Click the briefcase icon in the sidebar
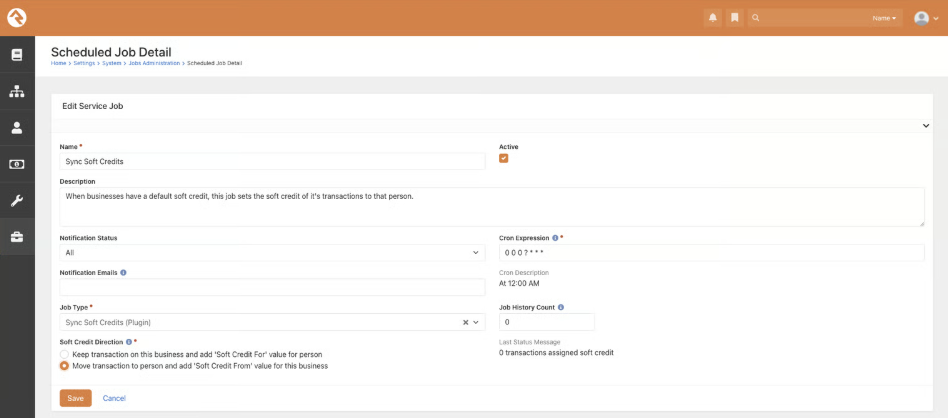This screenshot has width=948, height=418. [17, 237]
